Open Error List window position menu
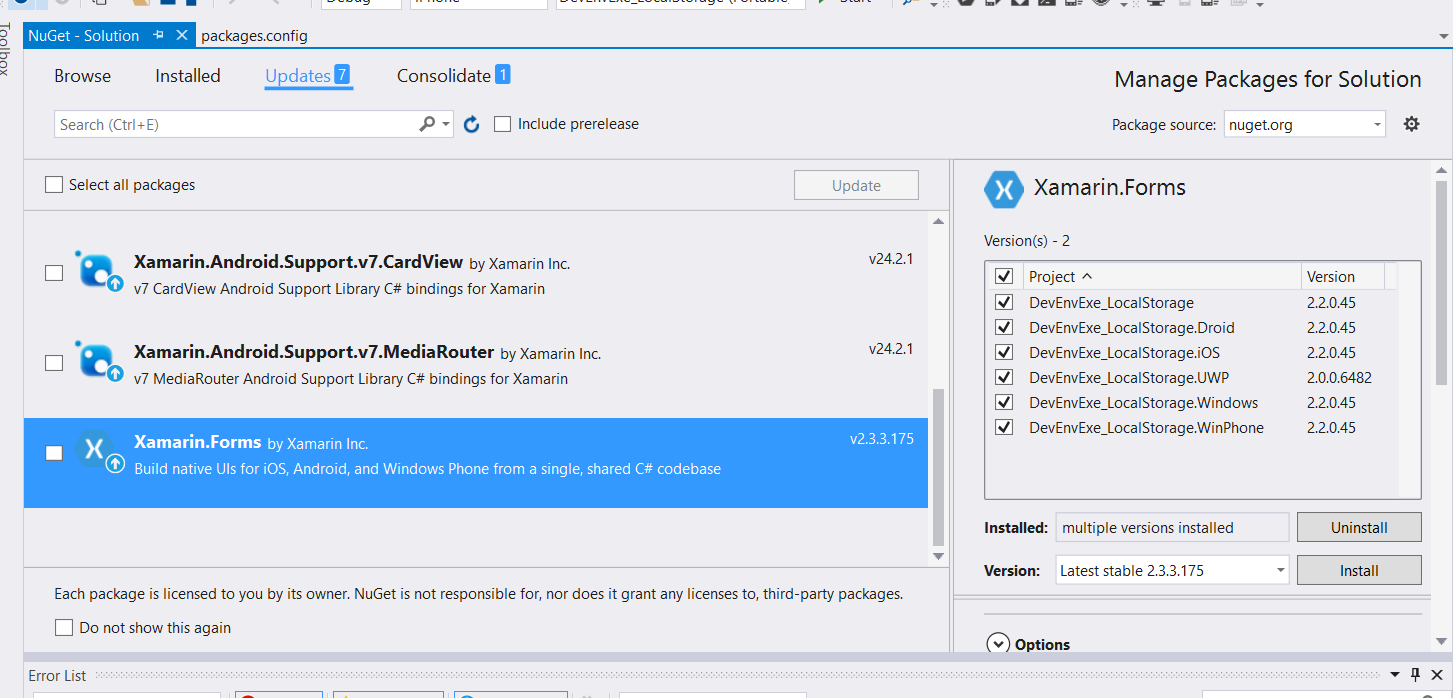1453x698 pixels. pos(1395,675)
